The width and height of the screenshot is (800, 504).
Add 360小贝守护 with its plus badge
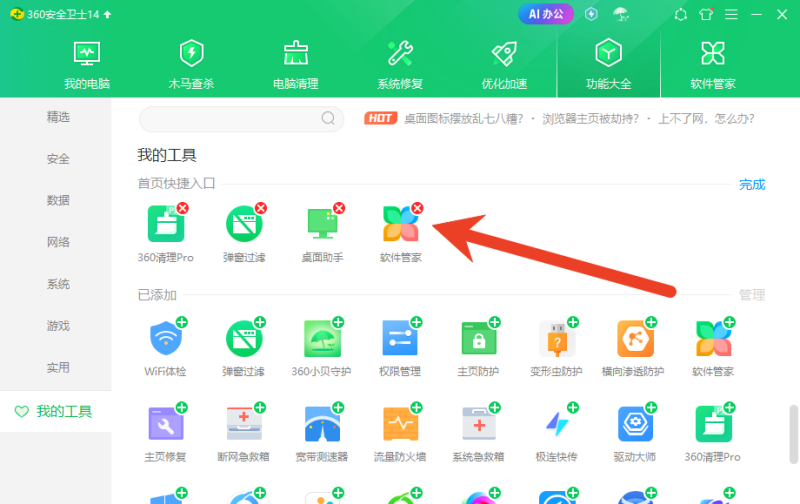[338, 322]
